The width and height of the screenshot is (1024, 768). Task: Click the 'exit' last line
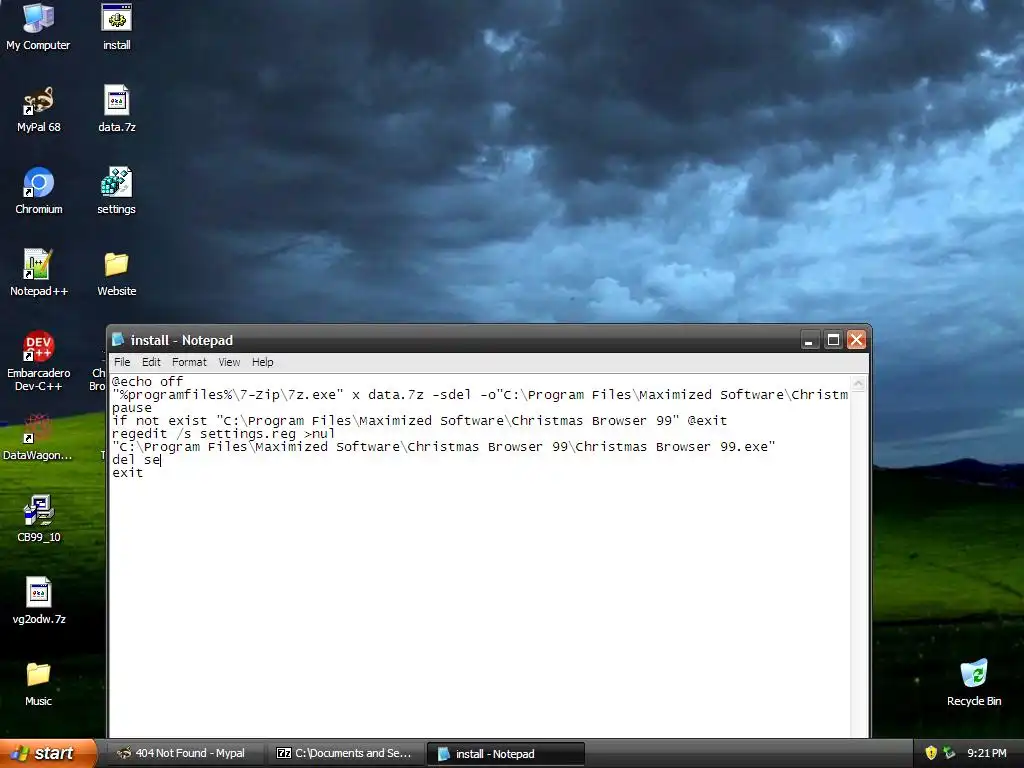point(127,473)
